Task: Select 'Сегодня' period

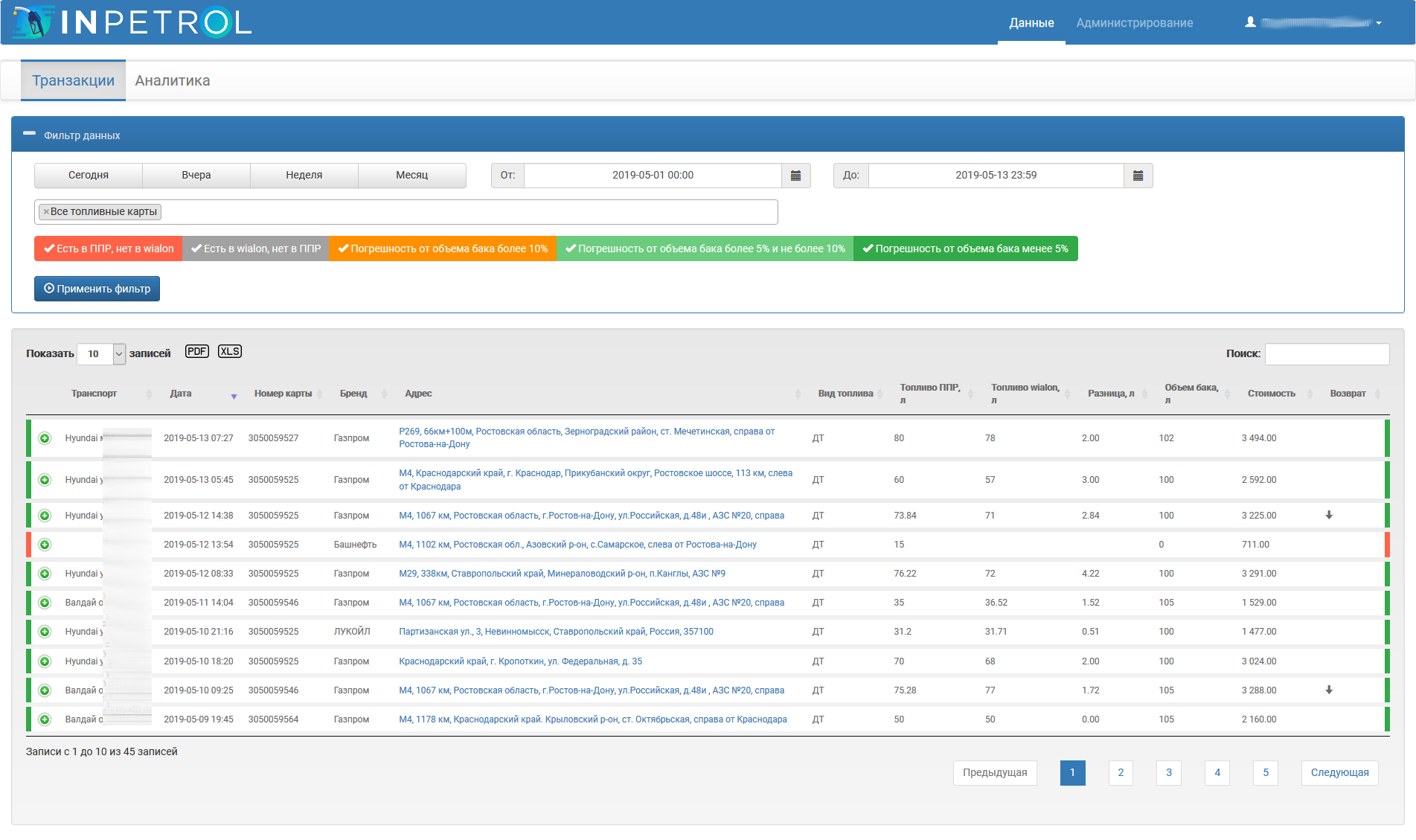Action: click(x=89, y=176)
